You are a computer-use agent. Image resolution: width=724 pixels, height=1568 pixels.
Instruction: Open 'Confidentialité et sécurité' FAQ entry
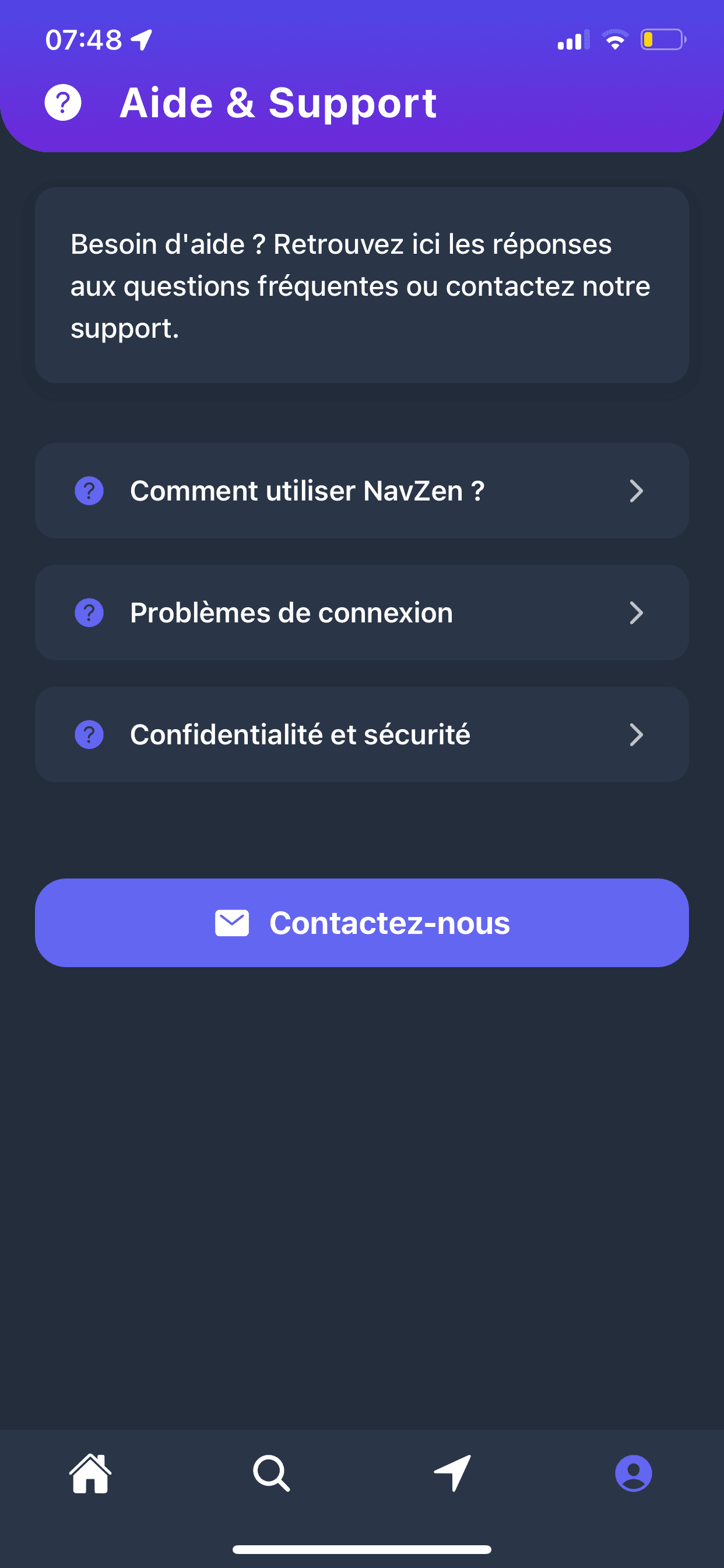(300, 734)
